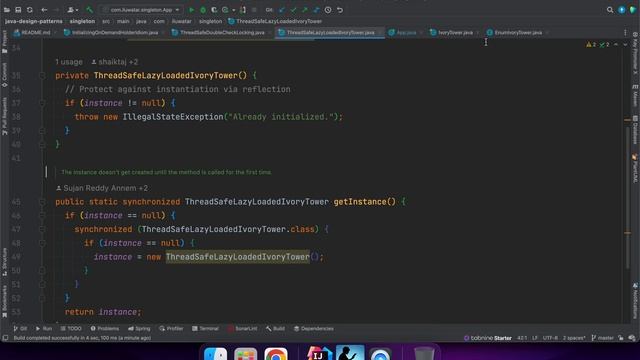Run the app with the green play icon
Viewport: 640px width, 360px height.
click(191, 10)
